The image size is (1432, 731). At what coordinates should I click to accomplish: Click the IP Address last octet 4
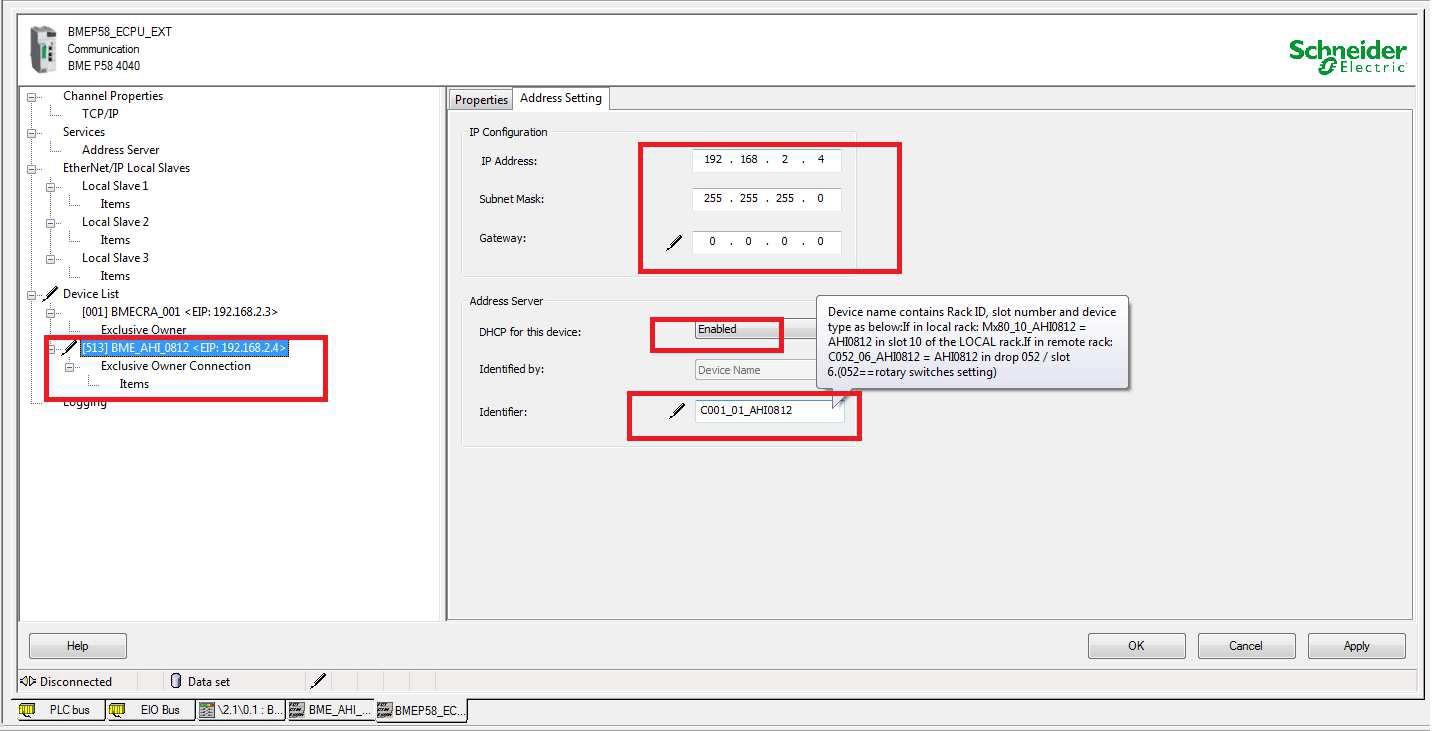(x=820, y=160)
